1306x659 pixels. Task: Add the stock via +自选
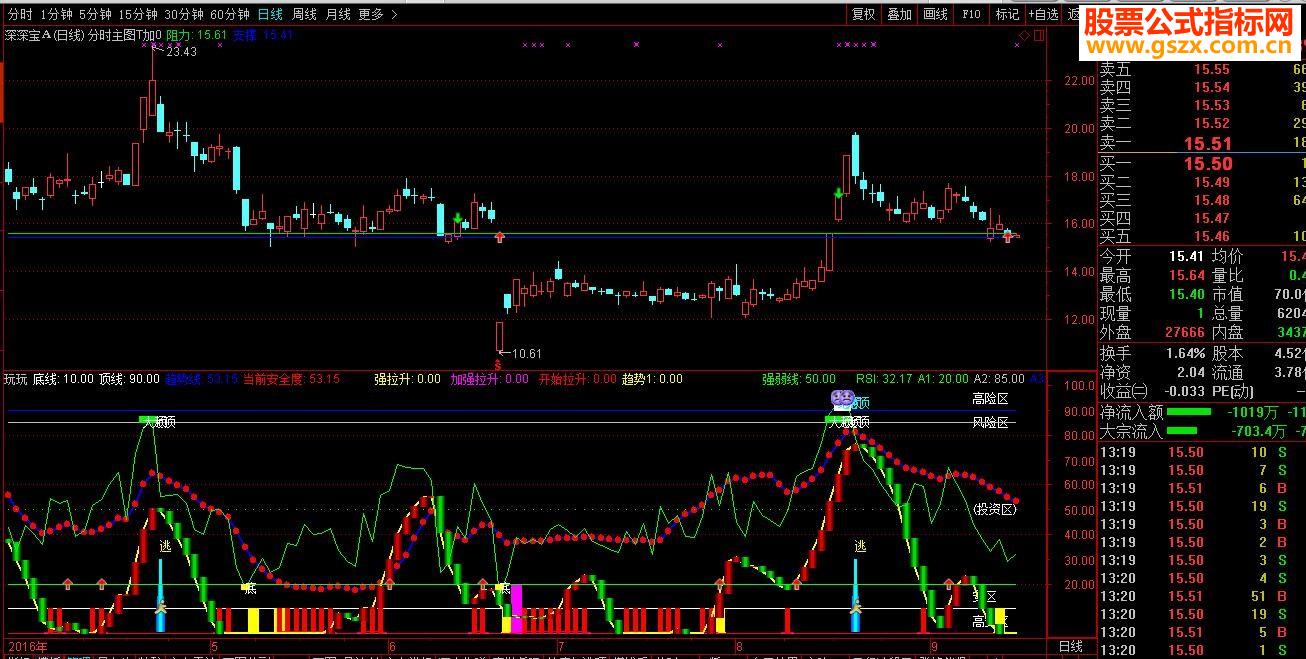point(1041,14)
